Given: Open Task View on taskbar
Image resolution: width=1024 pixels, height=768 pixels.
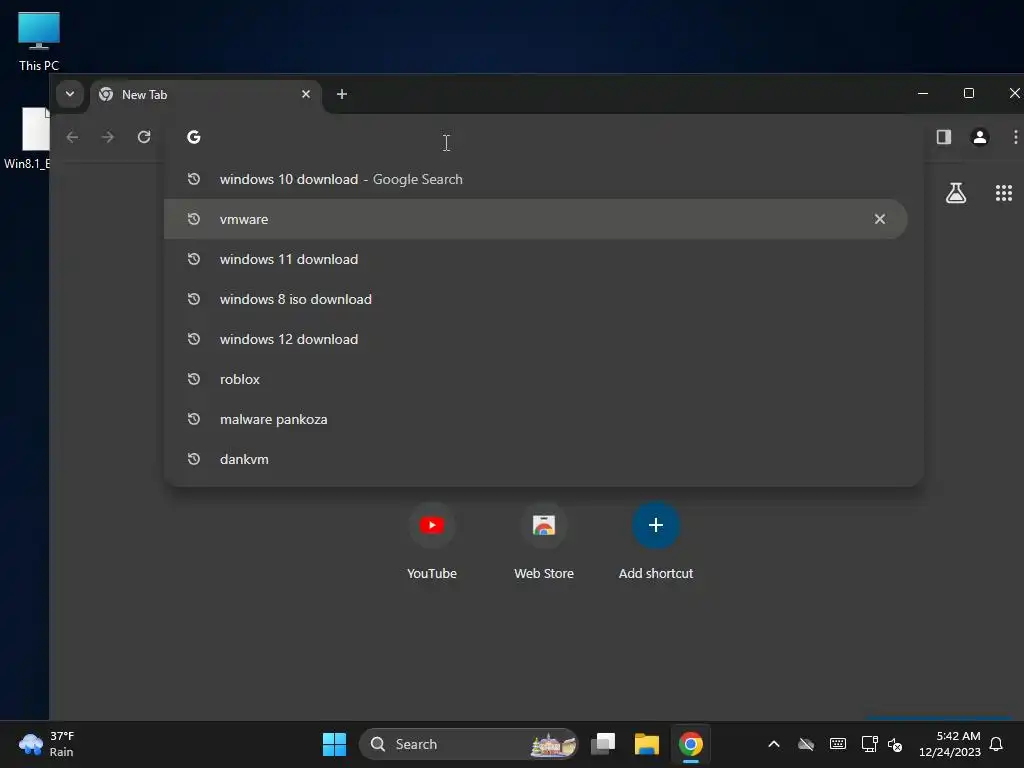Looking at the screenshot, I should point(603,744).
